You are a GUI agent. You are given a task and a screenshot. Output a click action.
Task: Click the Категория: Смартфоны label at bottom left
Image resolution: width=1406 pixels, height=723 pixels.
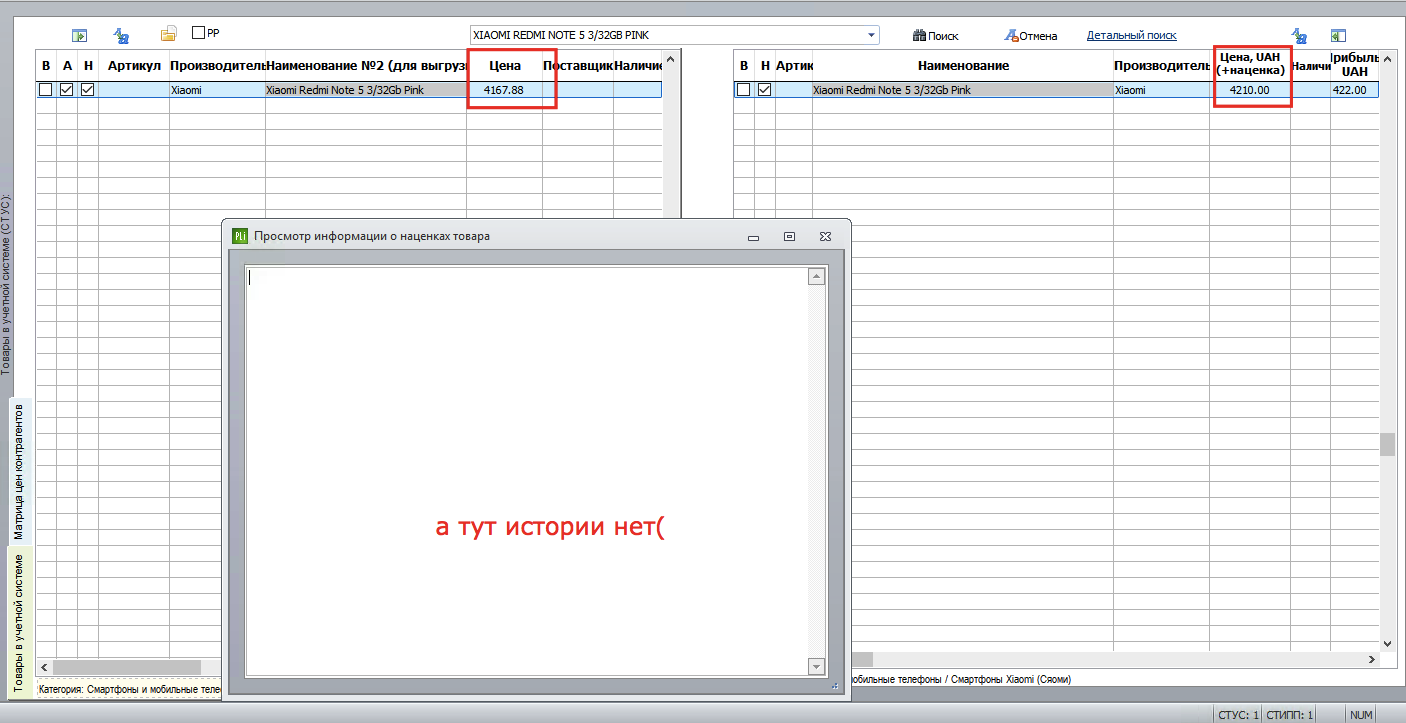(128, 689)
